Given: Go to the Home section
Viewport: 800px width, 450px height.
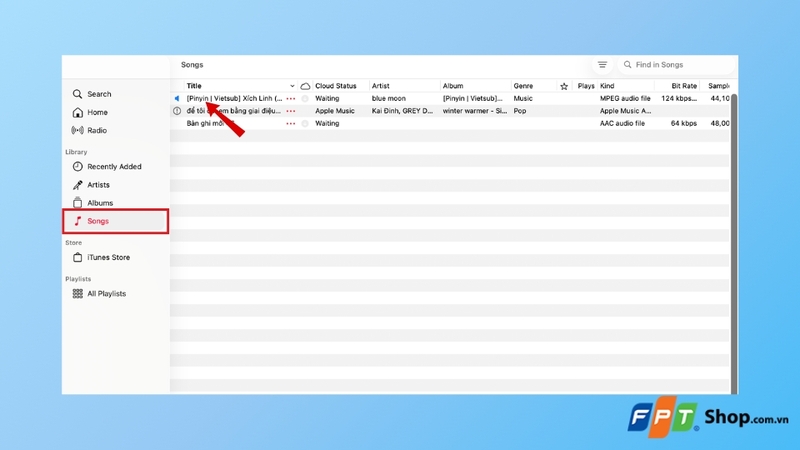Looking at the screenshot, I should 97,112.
